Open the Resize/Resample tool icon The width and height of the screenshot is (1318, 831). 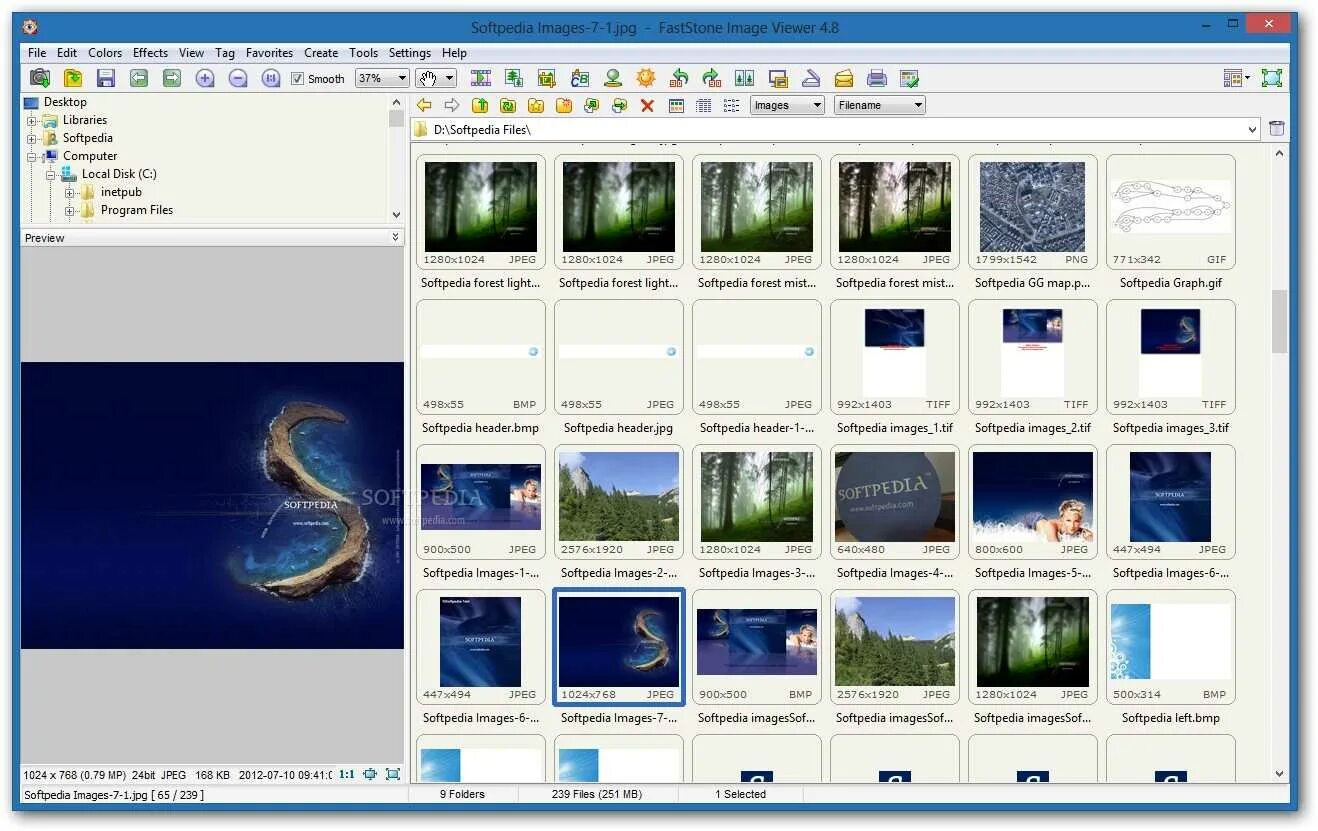point(514,78)
